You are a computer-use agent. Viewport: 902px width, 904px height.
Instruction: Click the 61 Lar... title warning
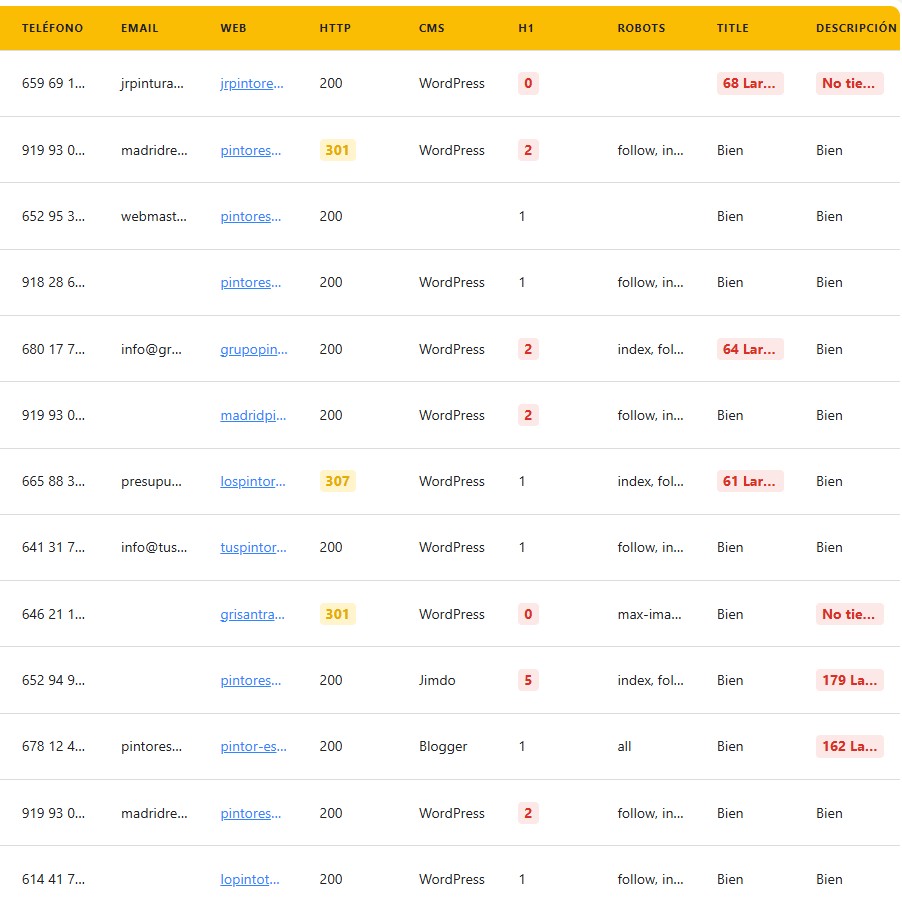pyautogui.click(x=750, y=481)
